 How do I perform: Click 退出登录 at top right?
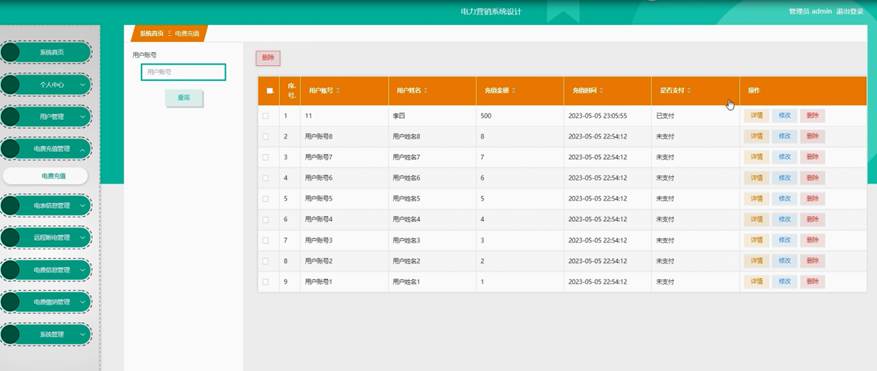click(850, 11)
